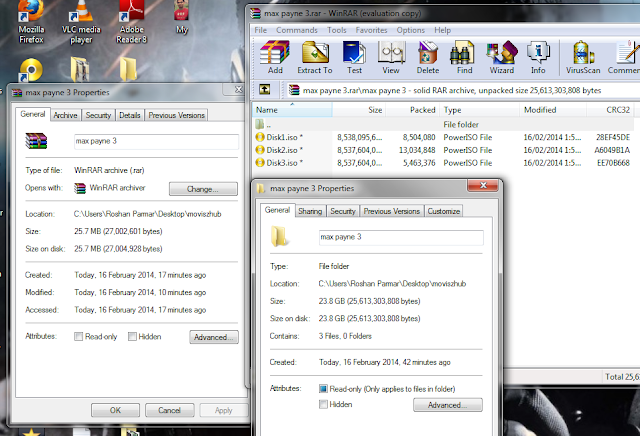Launch the Wizard tool

pyautogui.click(x=502, y=57)
